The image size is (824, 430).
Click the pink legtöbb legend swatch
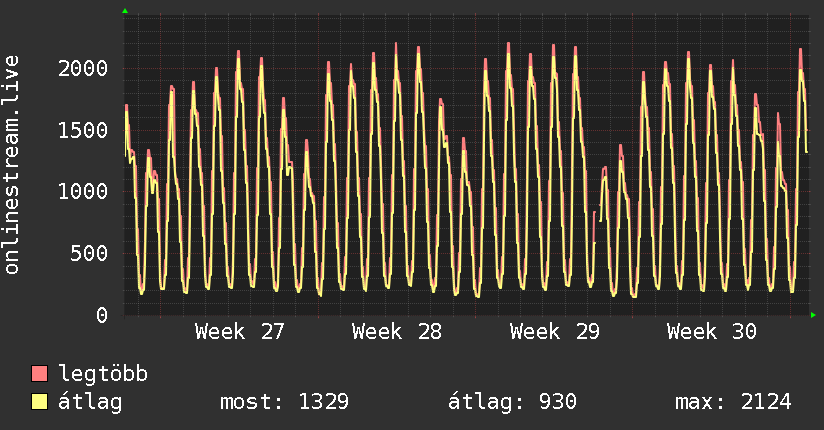(39, 374)
